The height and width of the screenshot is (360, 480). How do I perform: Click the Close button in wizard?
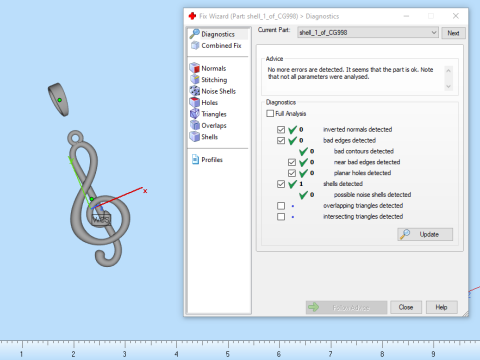click(x=406, y=307)
